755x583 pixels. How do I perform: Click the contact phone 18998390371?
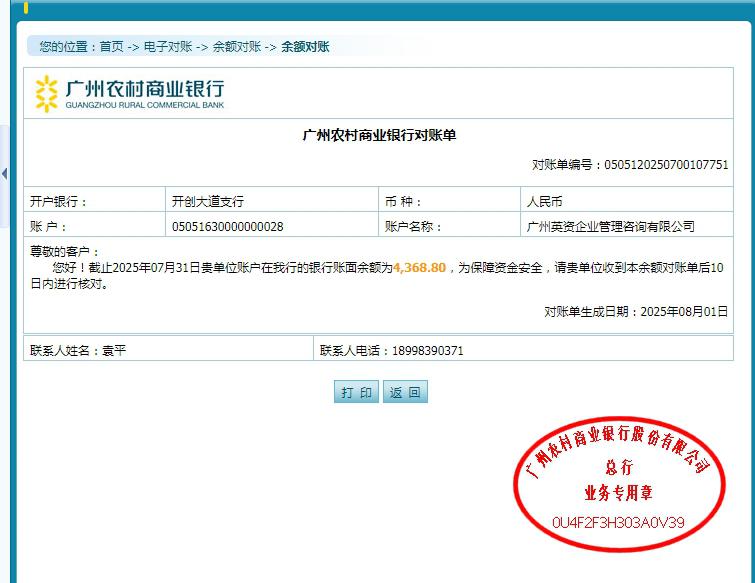click(x=428, y=351)
